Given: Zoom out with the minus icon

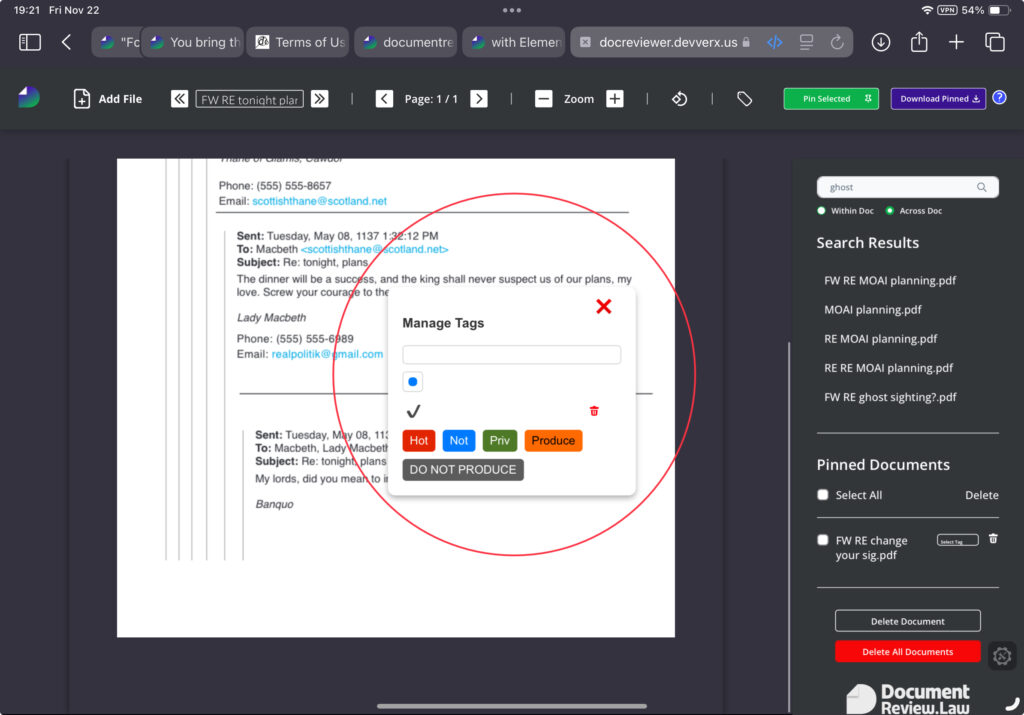Looking at the screenshot, I should tap(543, 99).
